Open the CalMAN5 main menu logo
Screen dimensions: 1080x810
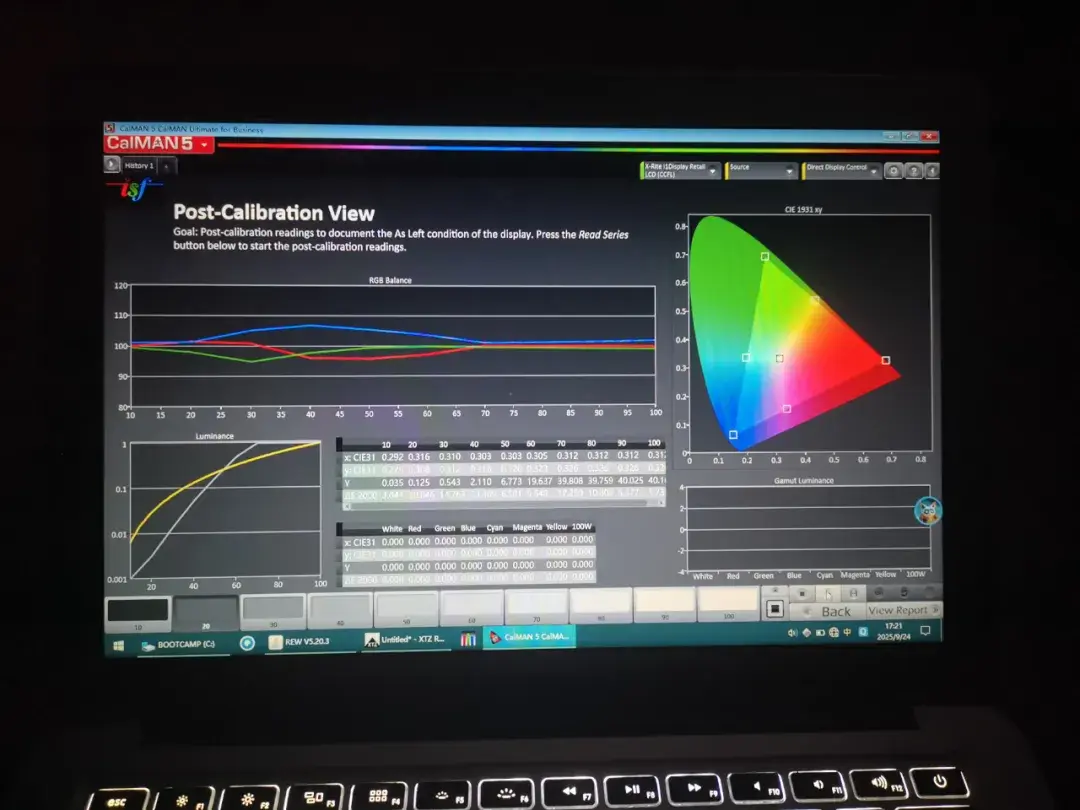pyautogui.click(x=159, y=143)
